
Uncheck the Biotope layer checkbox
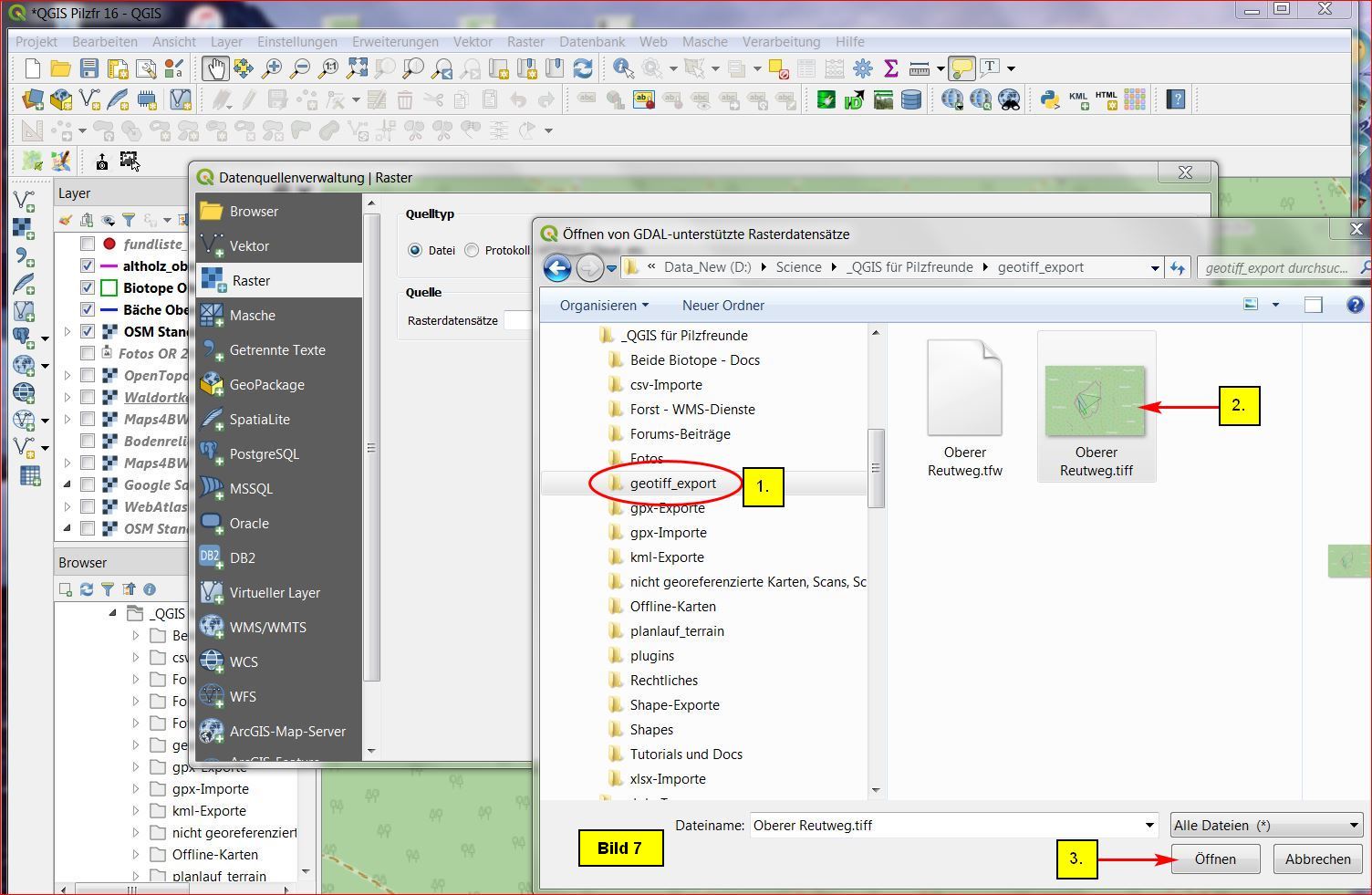tap(88, 287)
